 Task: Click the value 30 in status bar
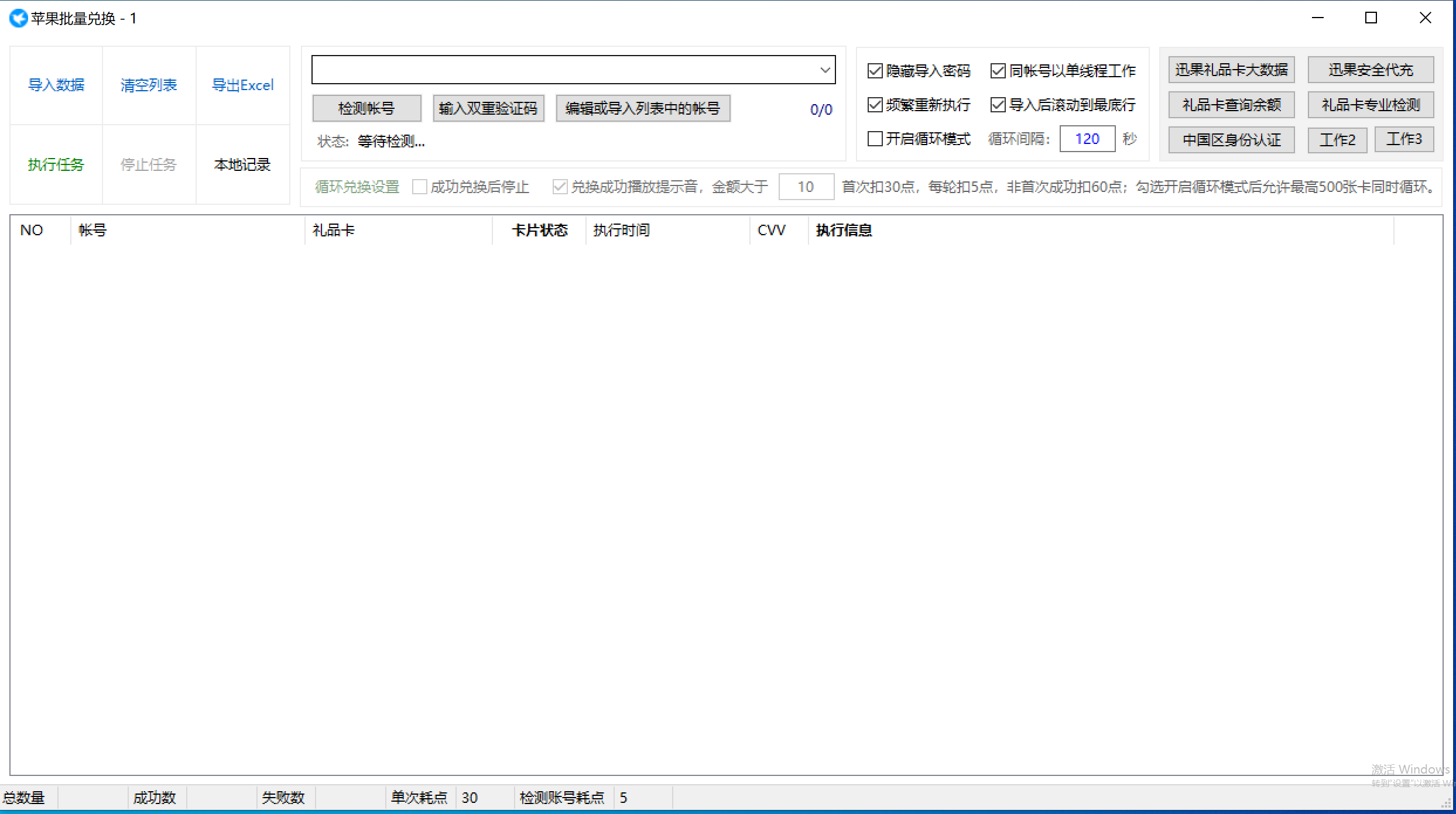470,798
